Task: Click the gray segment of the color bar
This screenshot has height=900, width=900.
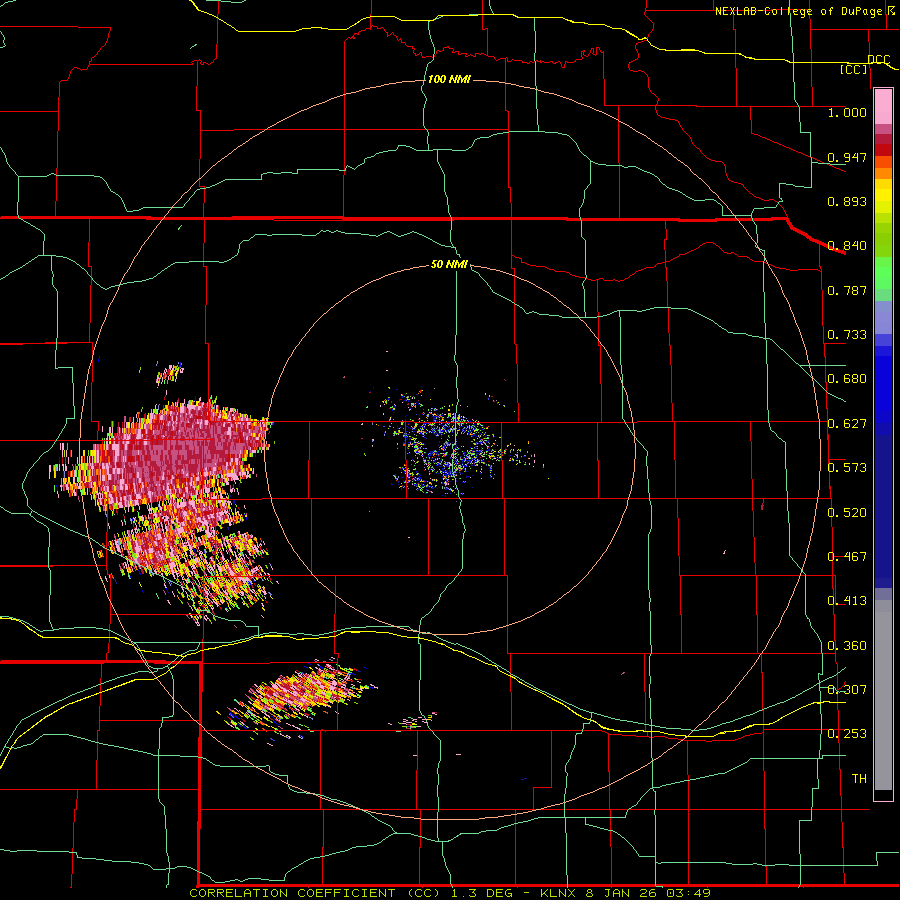Action: point(883,695)
